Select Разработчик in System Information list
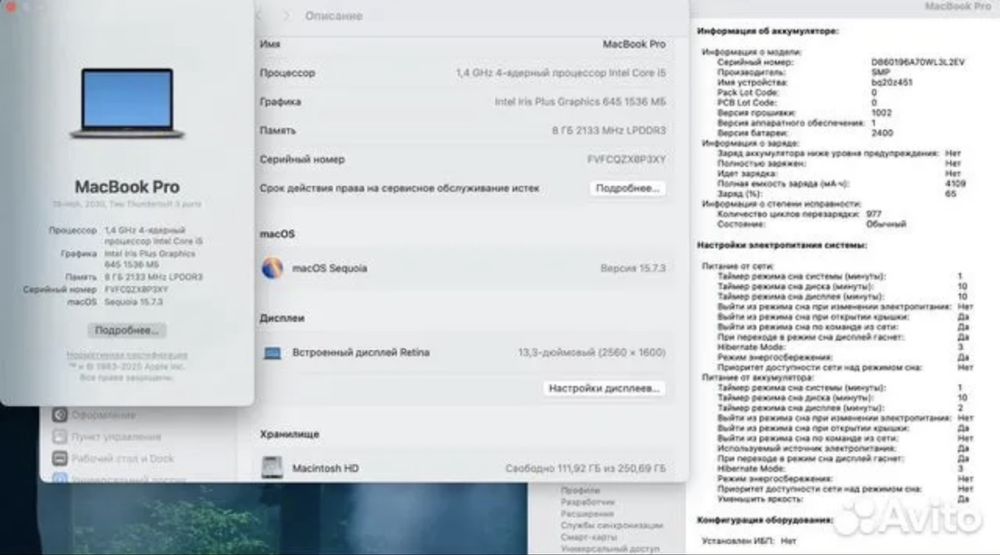The height and width of the screenshot is (555, 1000). point(587,502)
